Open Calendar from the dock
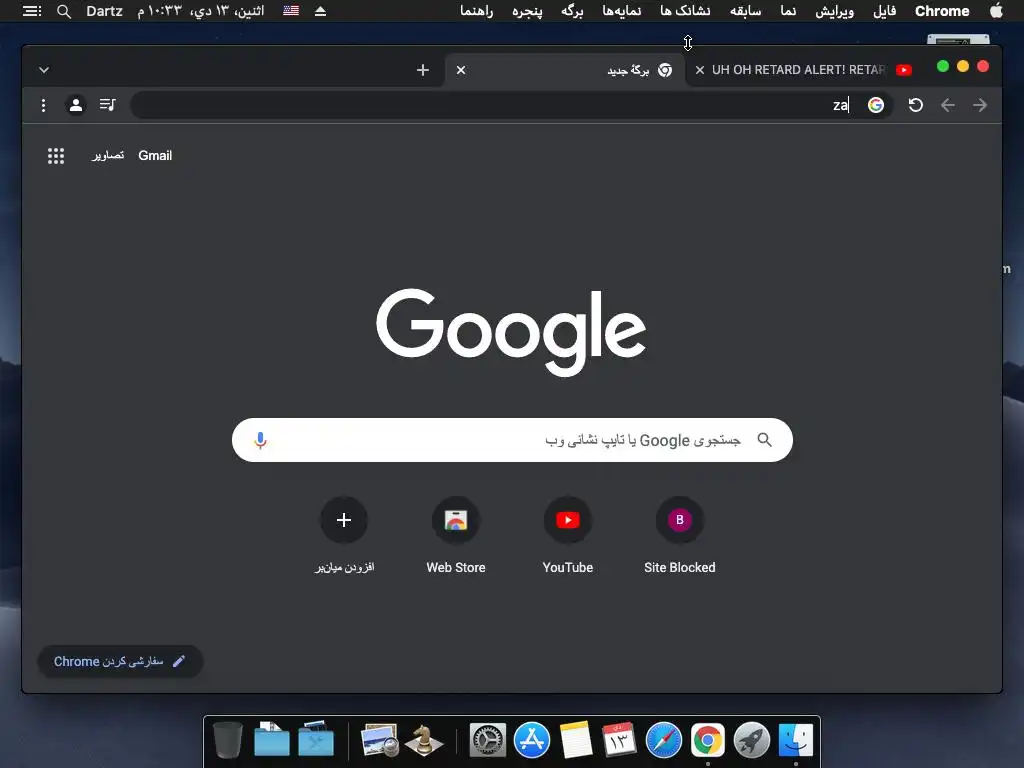This screenshot has height=768, width=1024. [x=619, y=740]
